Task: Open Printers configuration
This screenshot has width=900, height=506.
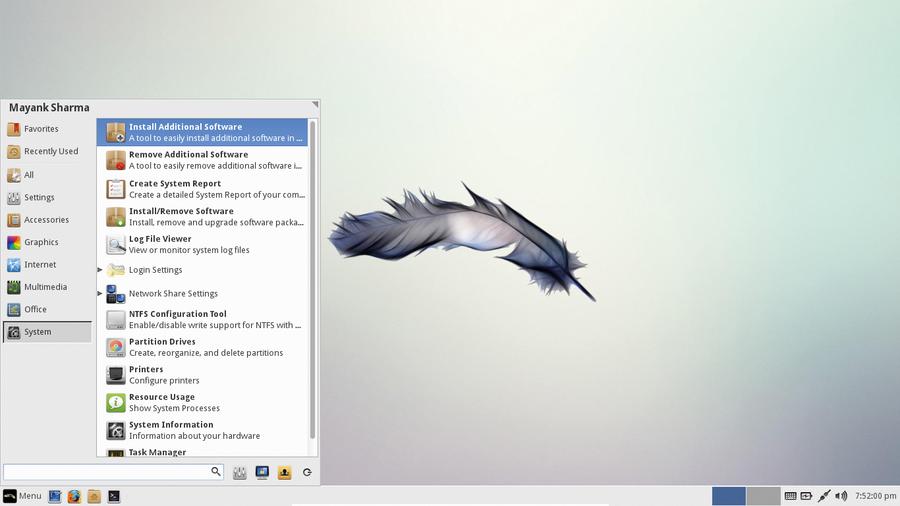Action: point(202,375)
